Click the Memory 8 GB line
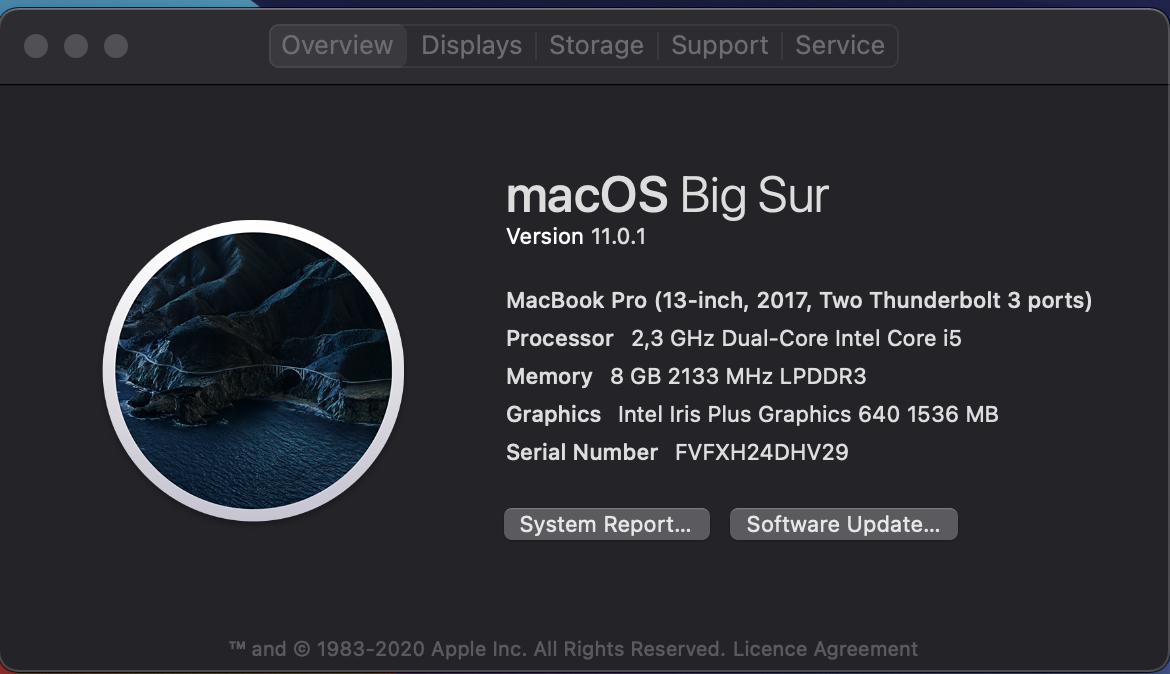 click(686, 376)
